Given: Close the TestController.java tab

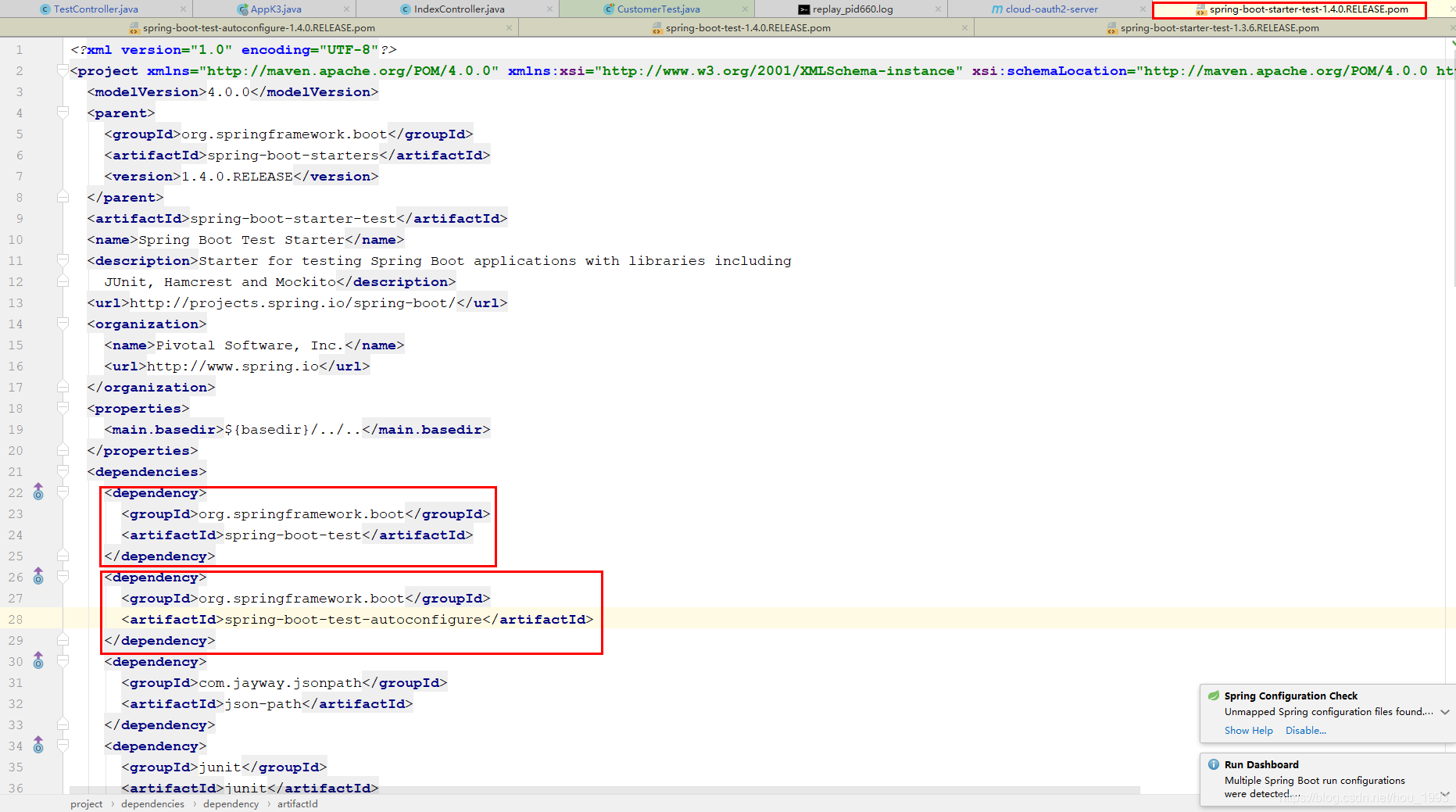Looking at the screenshot, I should pos(183,9).
